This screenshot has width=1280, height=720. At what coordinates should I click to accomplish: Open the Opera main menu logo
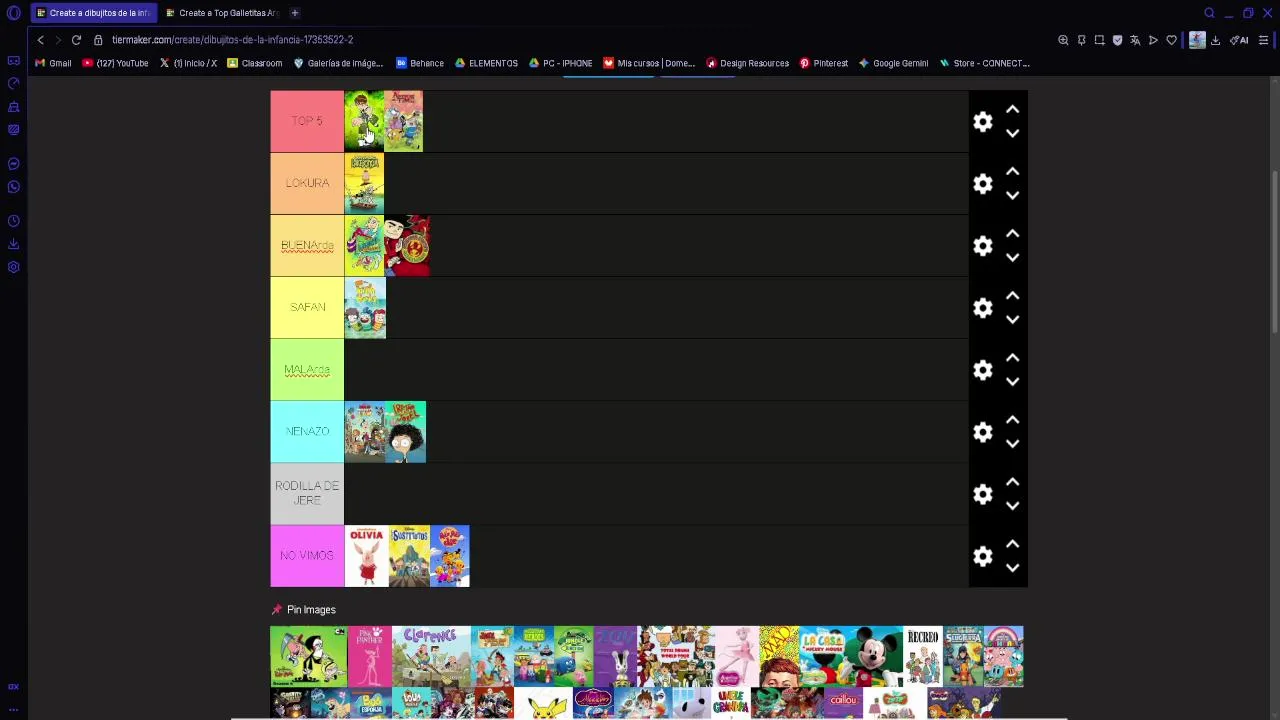(13, 13)
